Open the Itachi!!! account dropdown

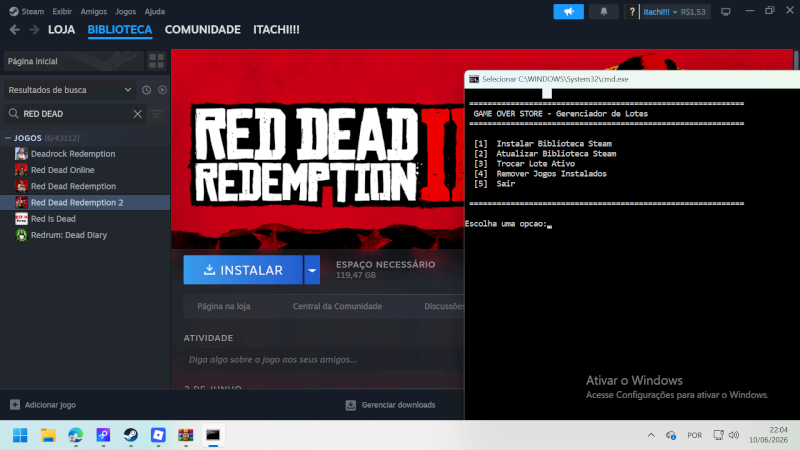(660, 12)
